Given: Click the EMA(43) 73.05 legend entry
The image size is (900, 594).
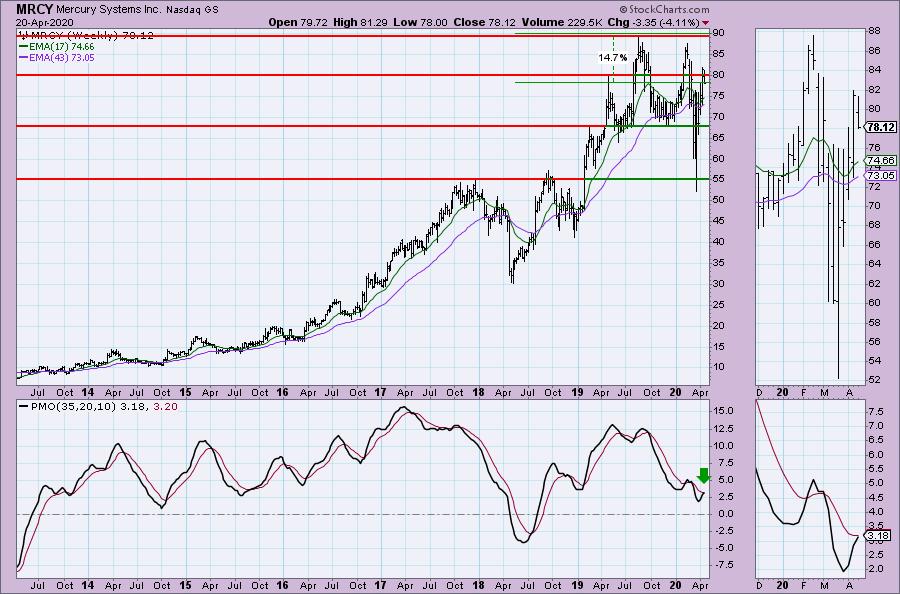Looking at the screenshot, I should click(57, 57).
